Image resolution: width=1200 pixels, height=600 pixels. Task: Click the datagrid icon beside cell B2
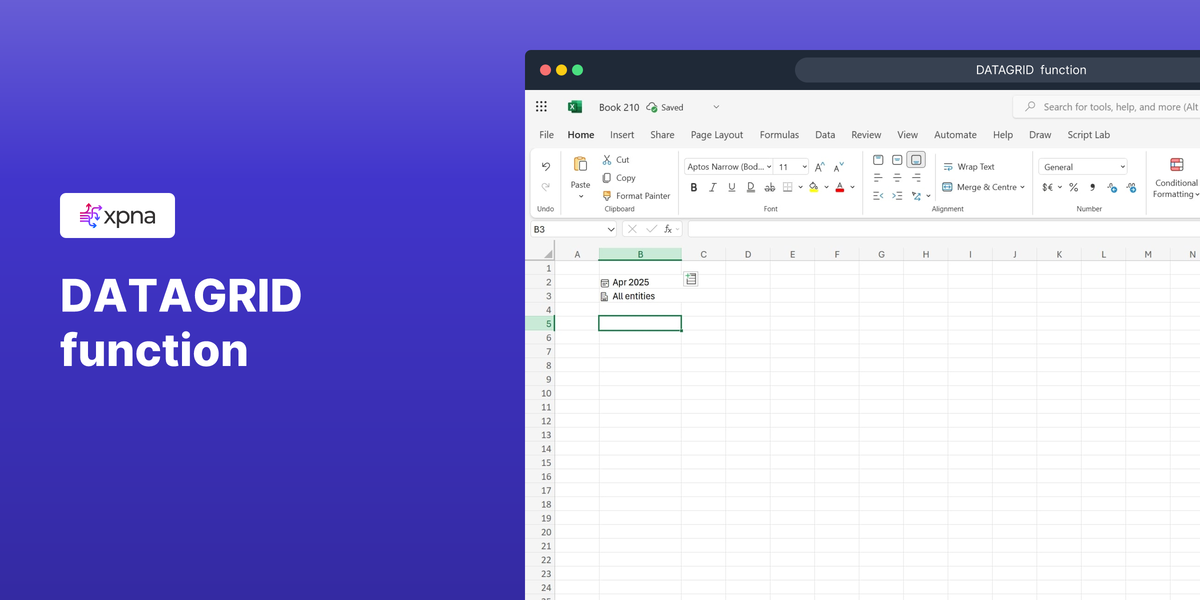691,279
